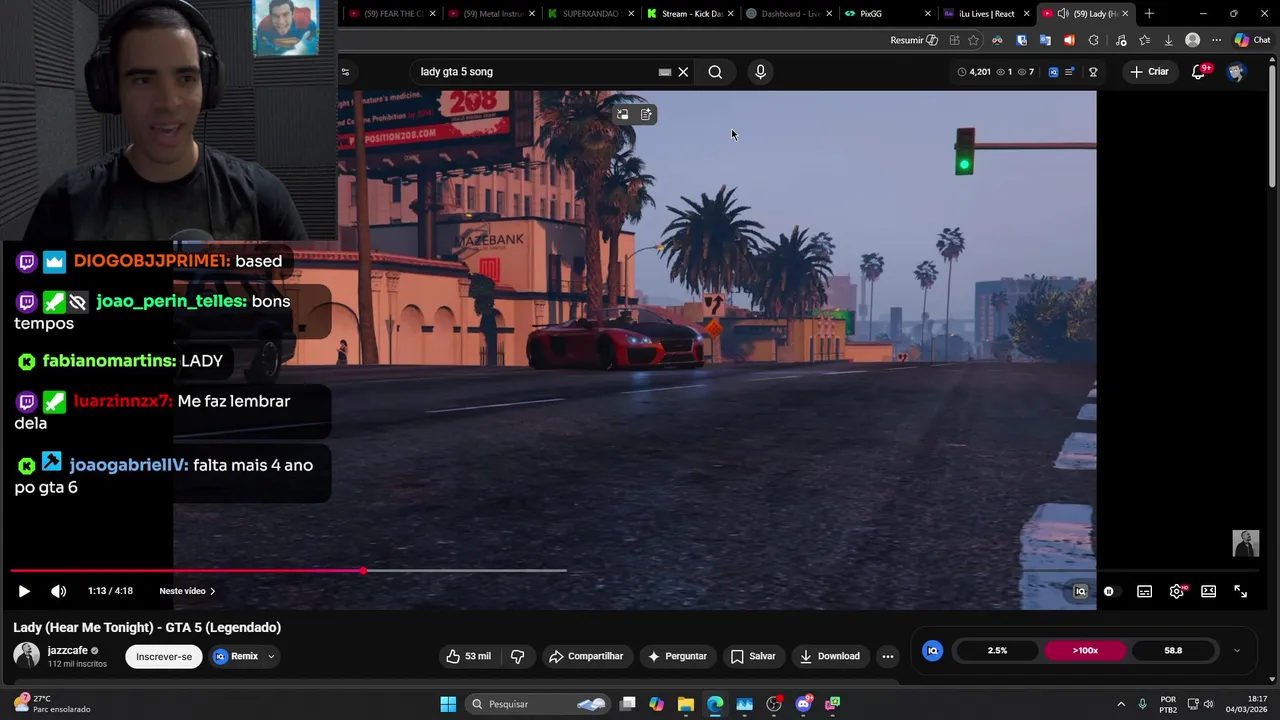This screenshot has width=1280, height=720.
Task: Save the video with Salvar button
Action: [753, 656]
